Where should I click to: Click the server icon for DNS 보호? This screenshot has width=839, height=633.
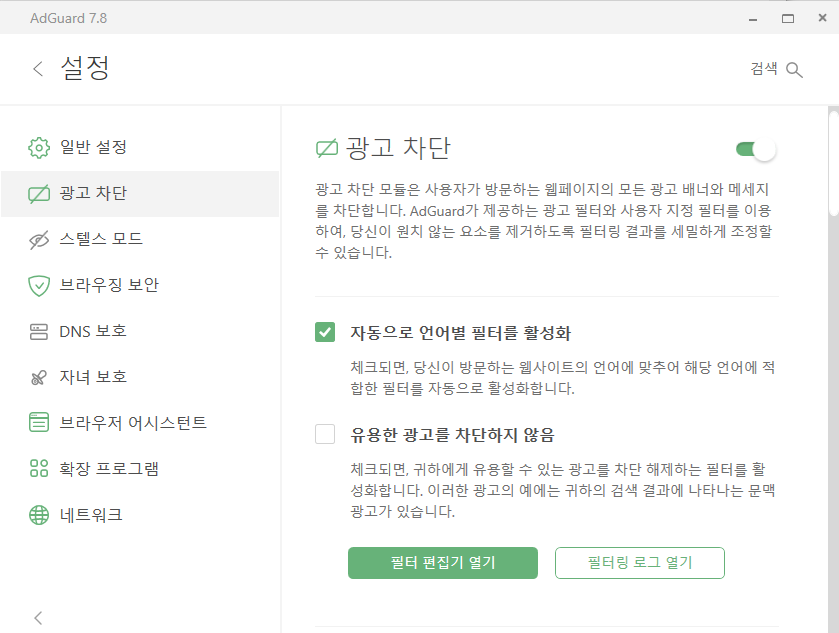point(39,332)
